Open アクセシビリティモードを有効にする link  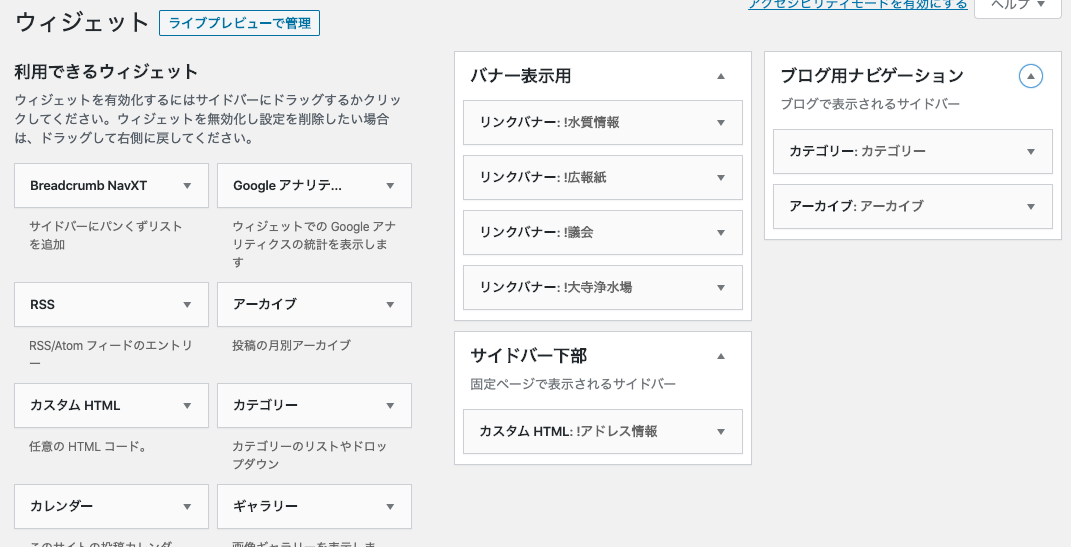point(858,5)
